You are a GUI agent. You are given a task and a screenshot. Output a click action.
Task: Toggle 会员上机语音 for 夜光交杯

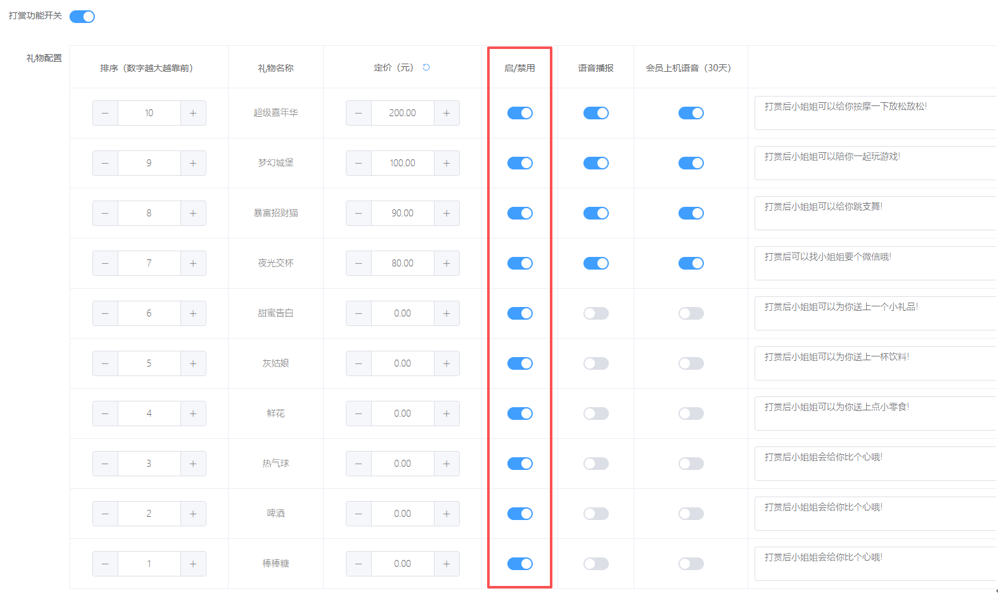pyautogui.click(x=691, y=263)
